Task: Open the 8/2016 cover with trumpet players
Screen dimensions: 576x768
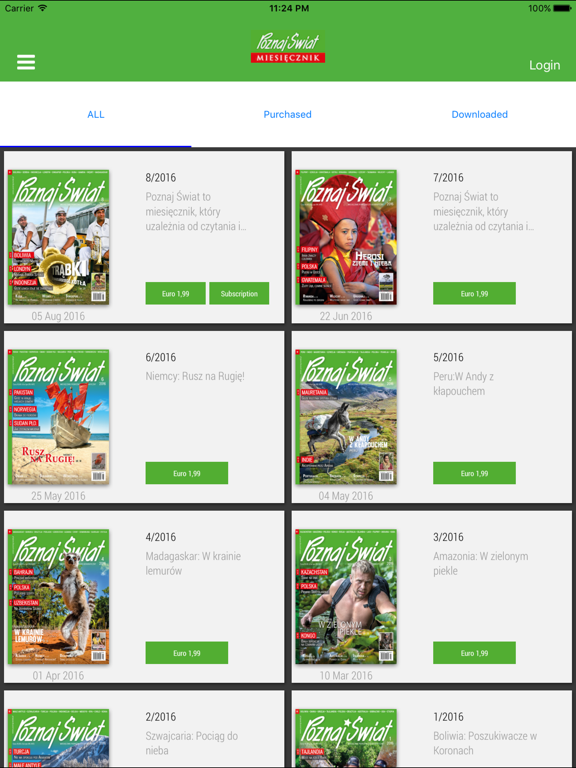Action: [x=58, y=238]
